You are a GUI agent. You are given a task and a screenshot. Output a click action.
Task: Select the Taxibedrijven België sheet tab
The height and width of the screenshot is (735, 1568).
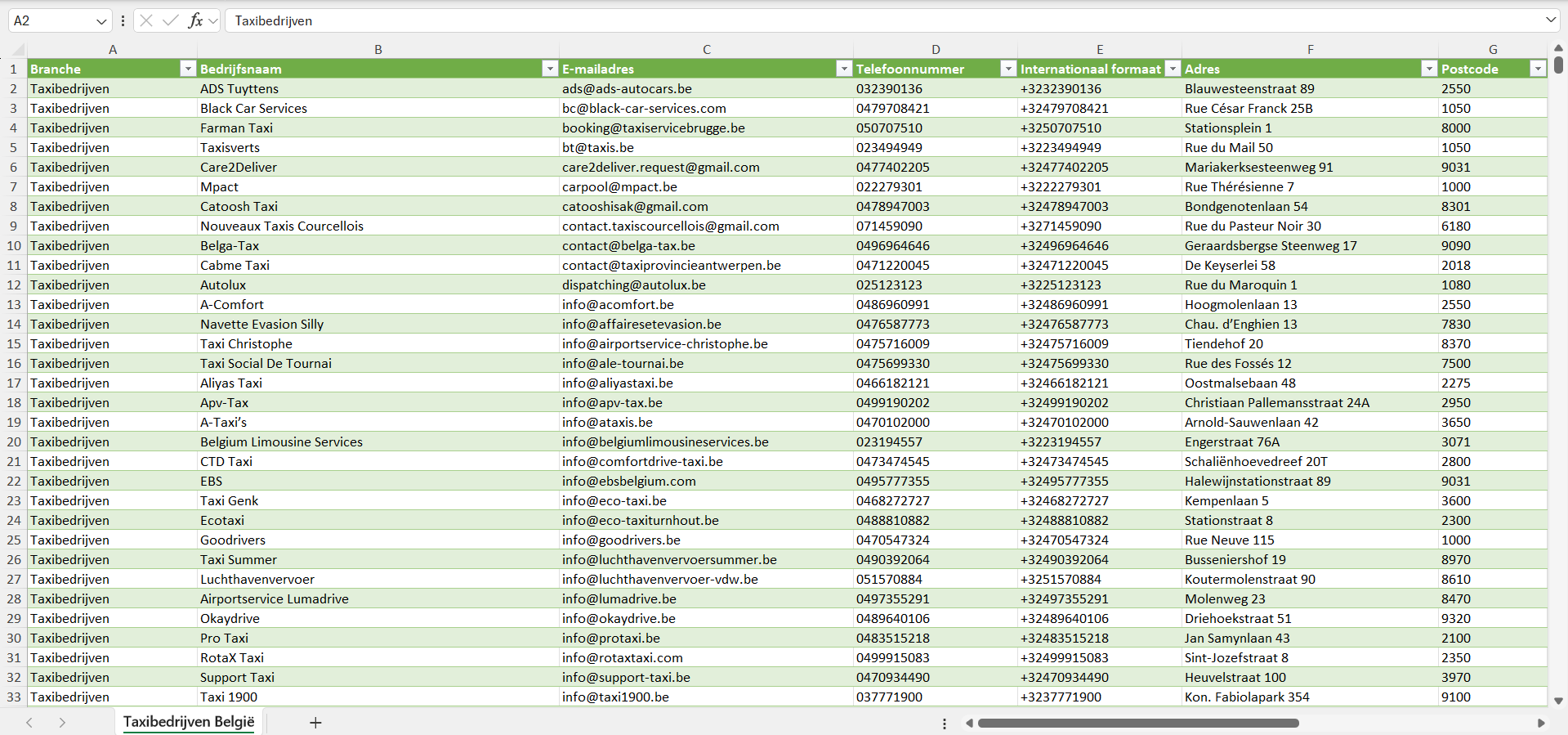click(x=189, y=722)
